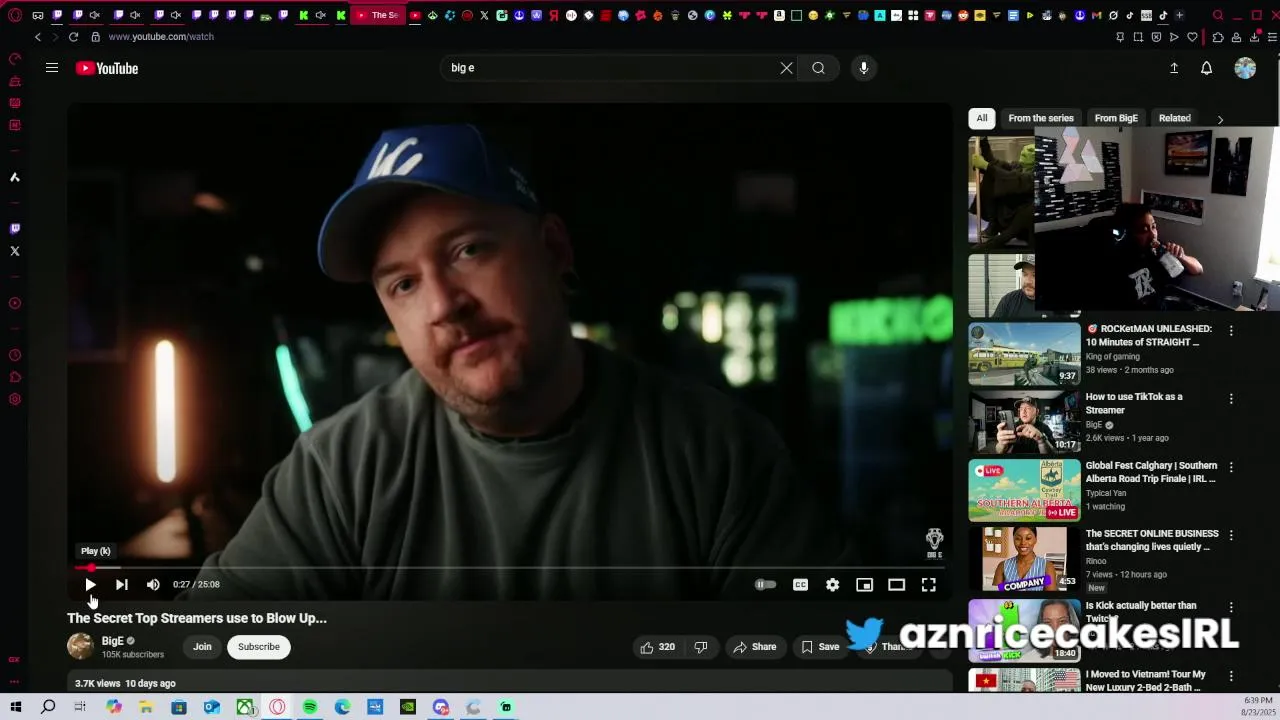1280x720 pixels.
Task: Open the browser extensions cube icon
Action: (x=1217, y=37)
